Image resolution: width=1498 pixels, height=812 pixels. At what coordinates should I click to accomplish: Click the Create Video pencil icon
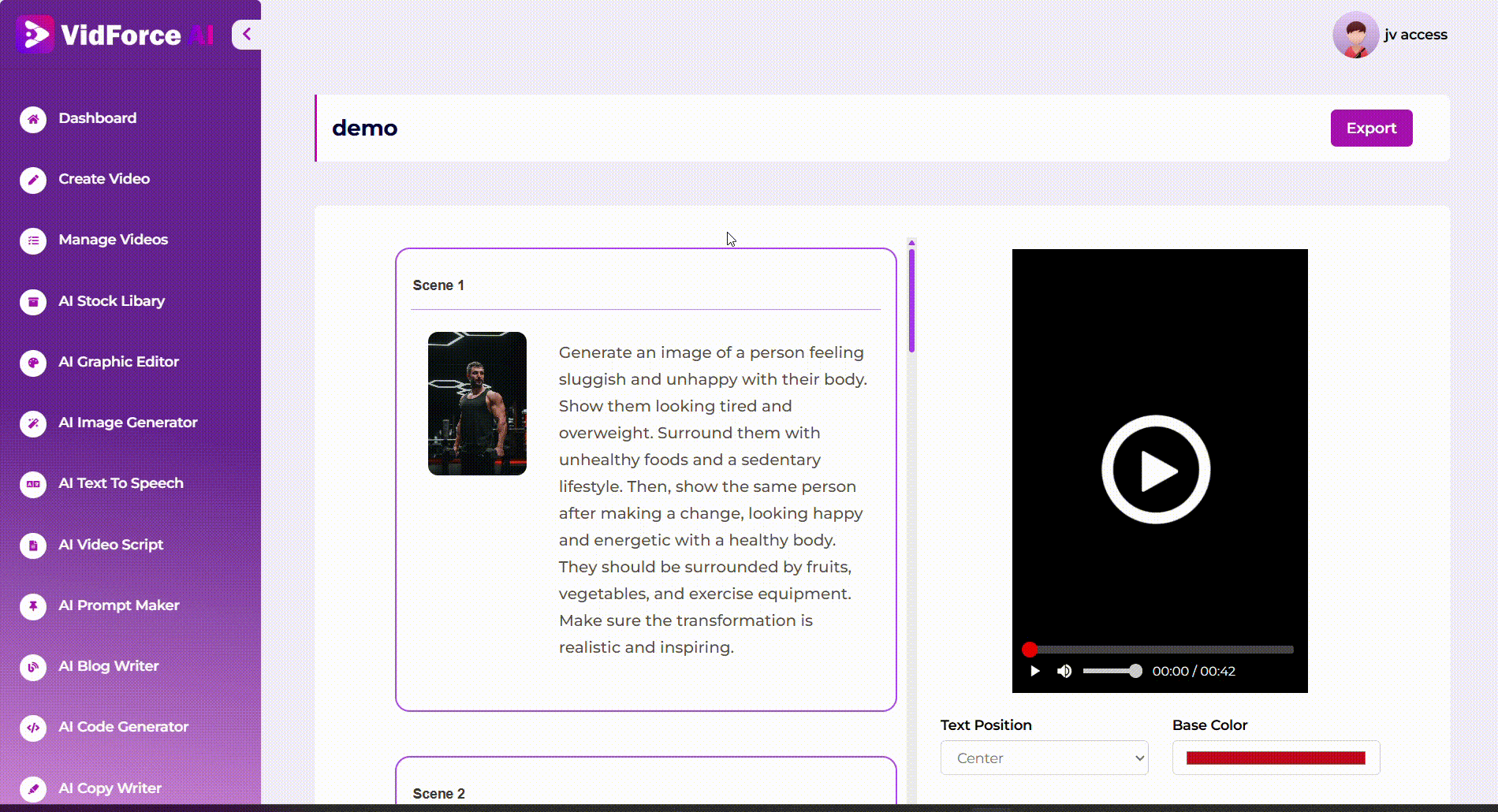[33, 180]
